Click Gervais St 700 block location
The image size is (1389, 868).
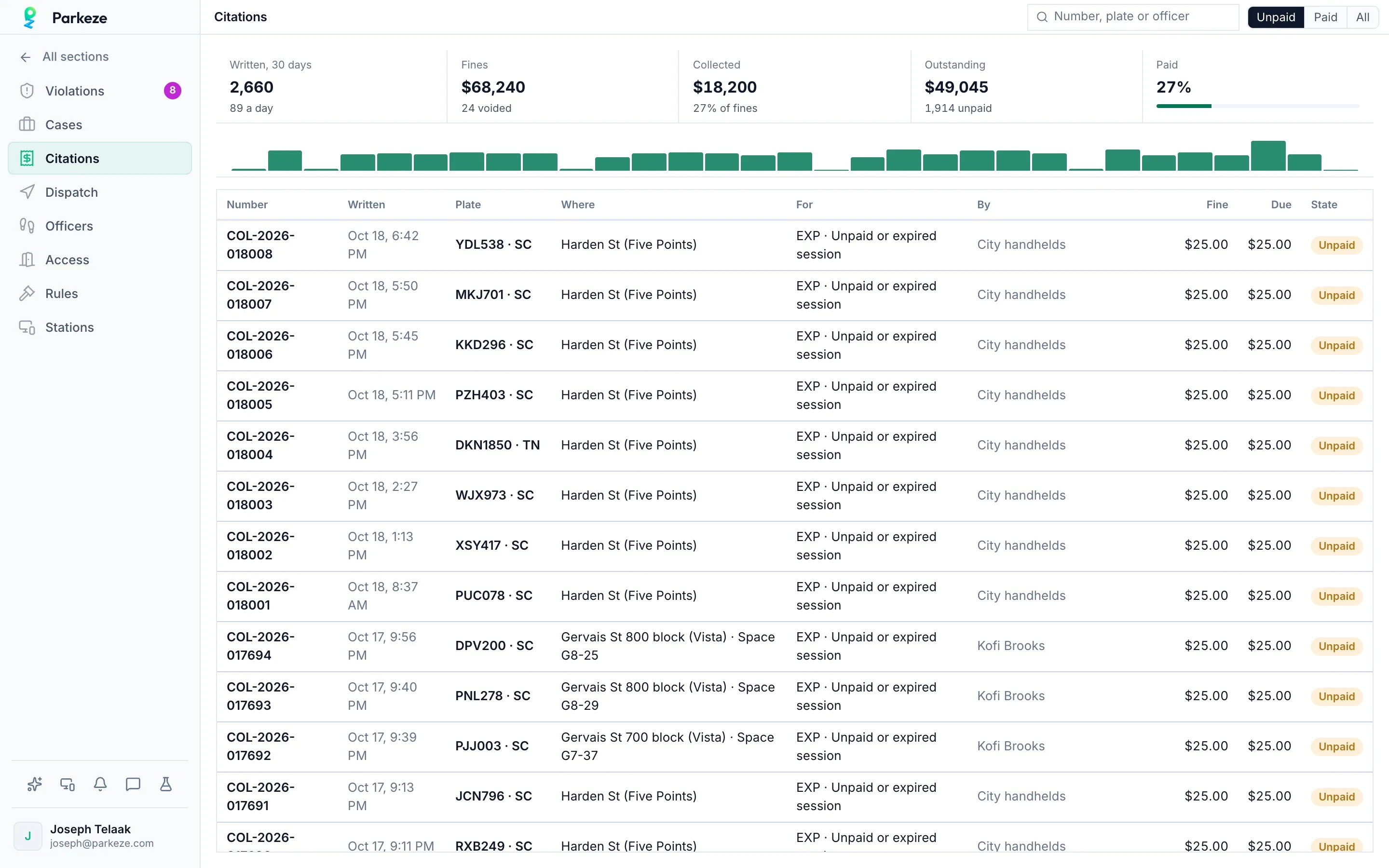[667, 746]
